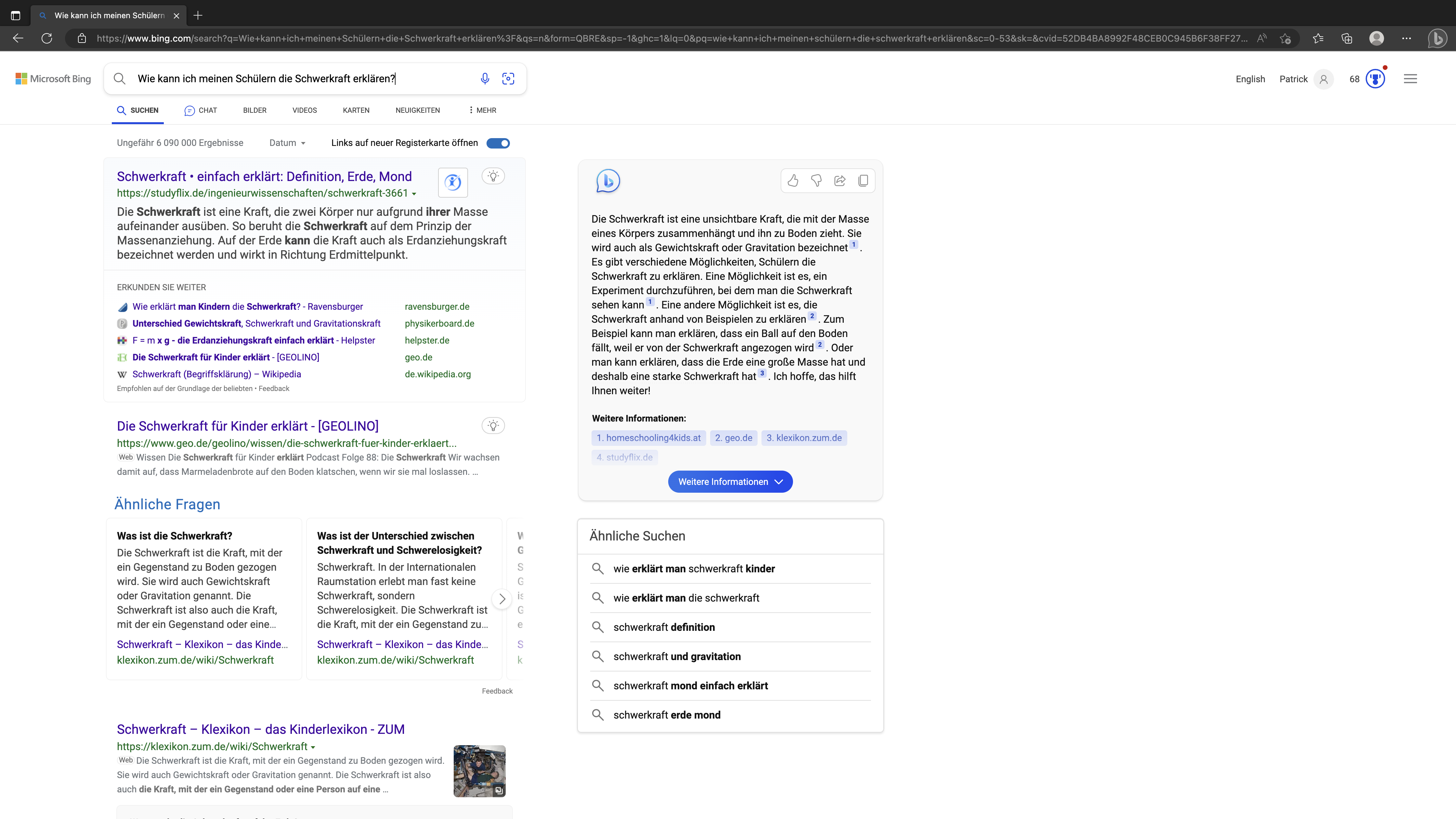Open Microsoft Rewards trophy icon
The height and width of the screenshot is (819, 1456).
tap(1375, 79)
